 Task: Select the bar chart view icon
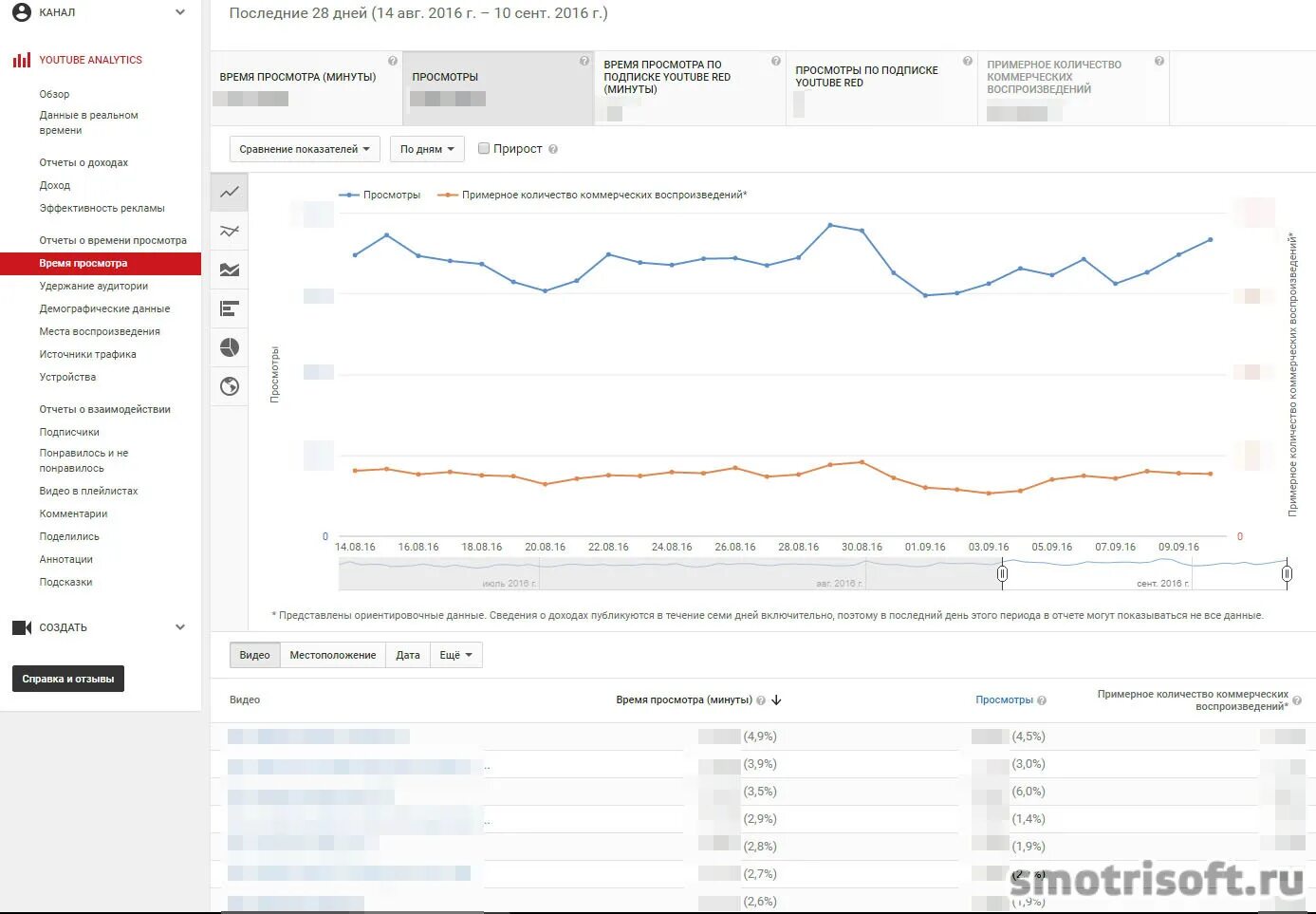(x=230, y=308)
